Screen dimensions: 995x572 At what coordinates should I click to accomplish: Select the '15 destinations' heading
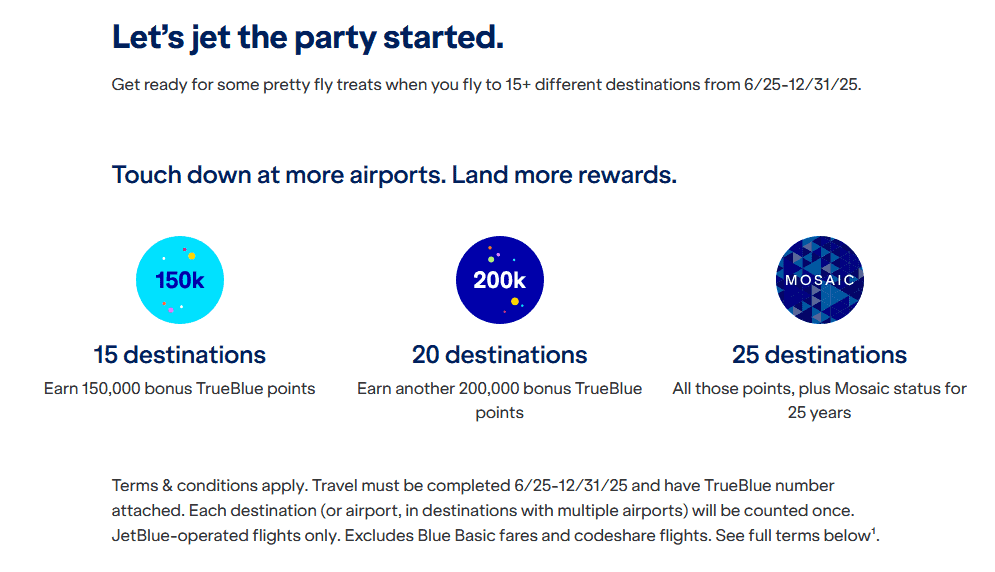[x=179, y=355]
